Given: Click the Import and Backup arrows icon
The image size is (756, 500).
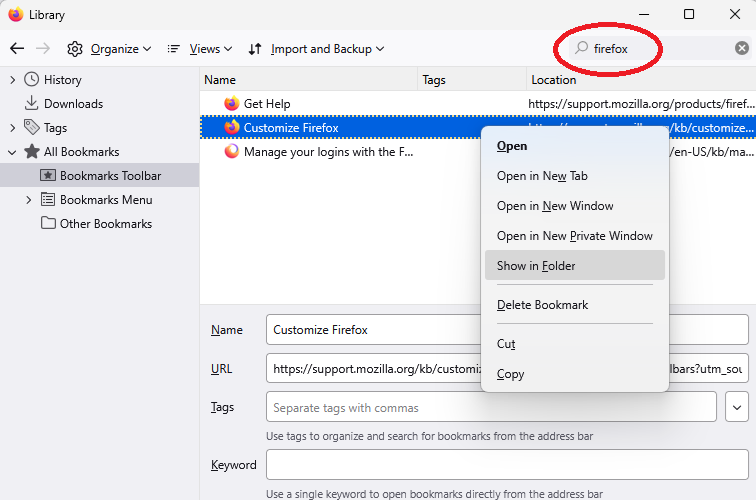Looking at the screenshot, I should pyautogui.click(x=255, y=49).
